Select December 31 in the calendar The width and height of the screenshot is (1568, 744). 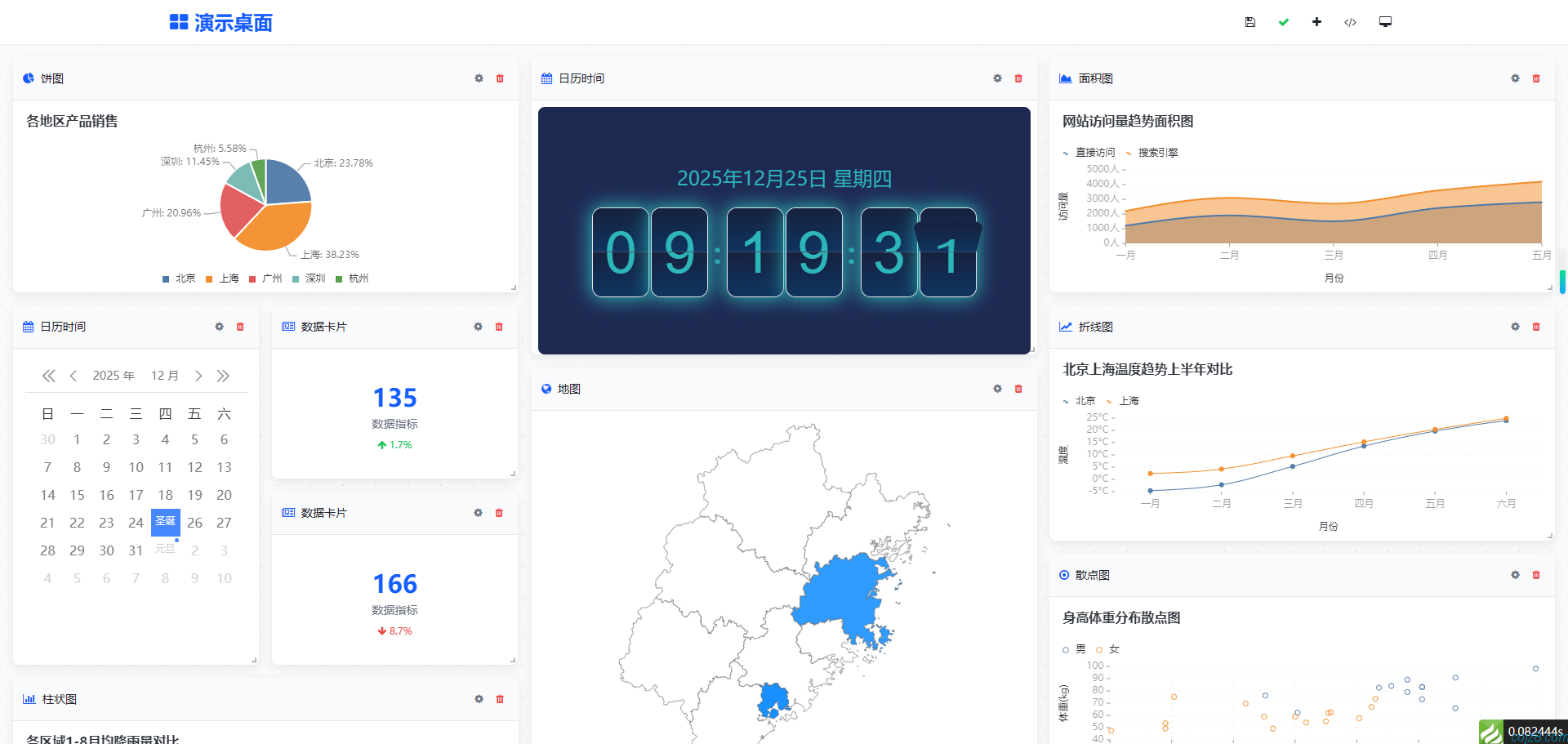click(136, 550)
